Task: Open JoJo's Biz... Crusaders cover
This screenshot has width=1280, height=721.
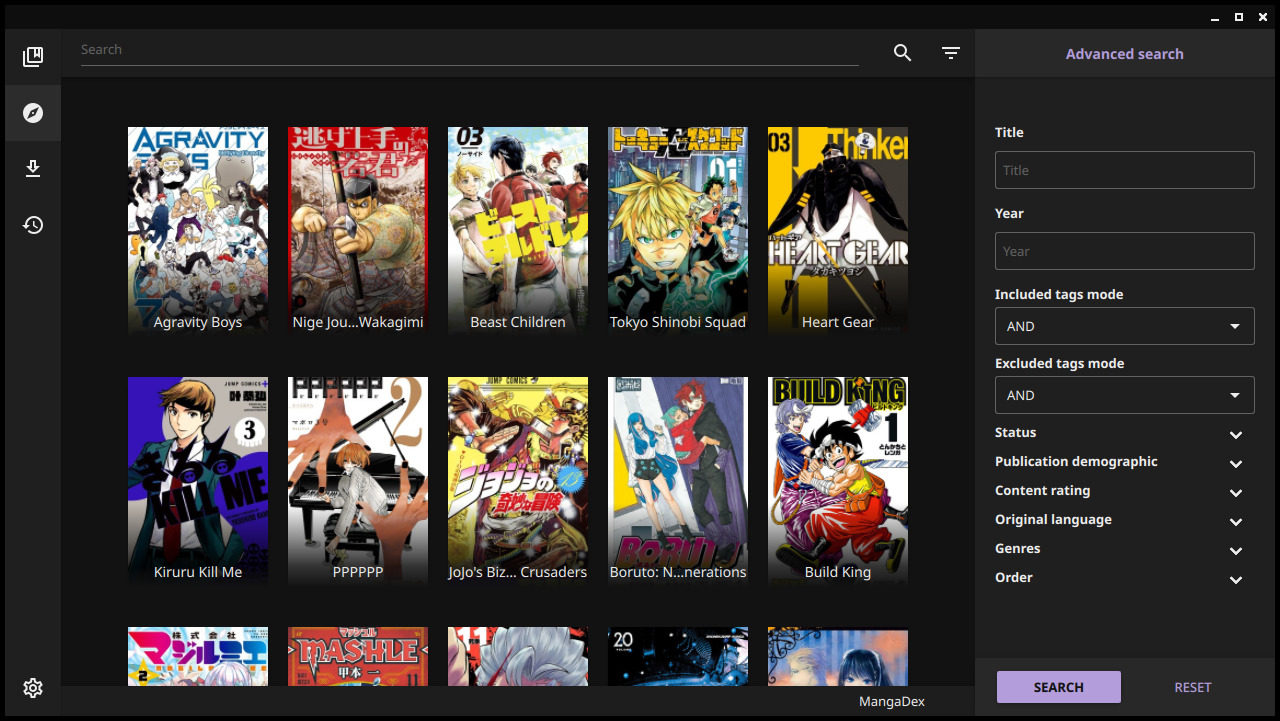Action: click(518, 480)
